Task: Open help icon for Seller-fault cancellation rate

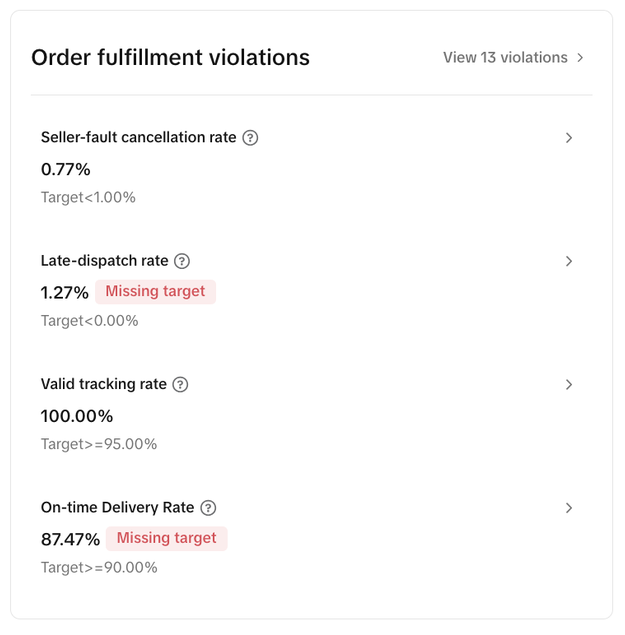Action: (x=250, y=138)
